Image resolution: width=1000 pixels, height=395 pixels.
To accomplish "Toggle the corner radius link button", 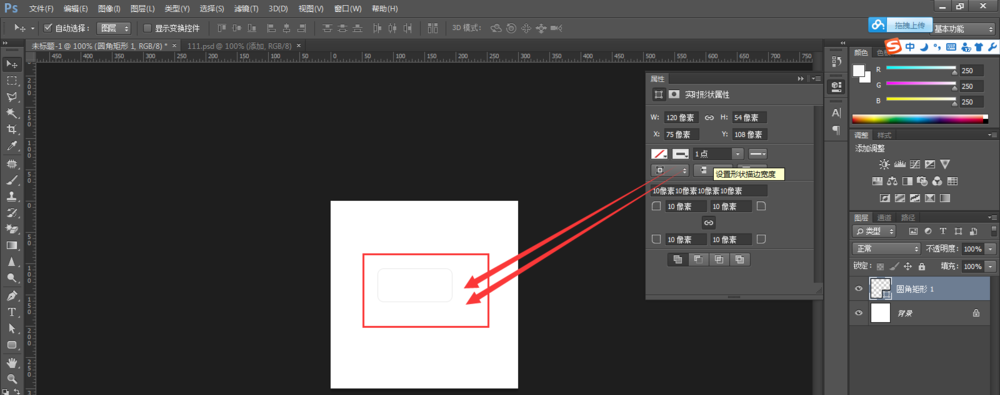I will tap(709, 223).
